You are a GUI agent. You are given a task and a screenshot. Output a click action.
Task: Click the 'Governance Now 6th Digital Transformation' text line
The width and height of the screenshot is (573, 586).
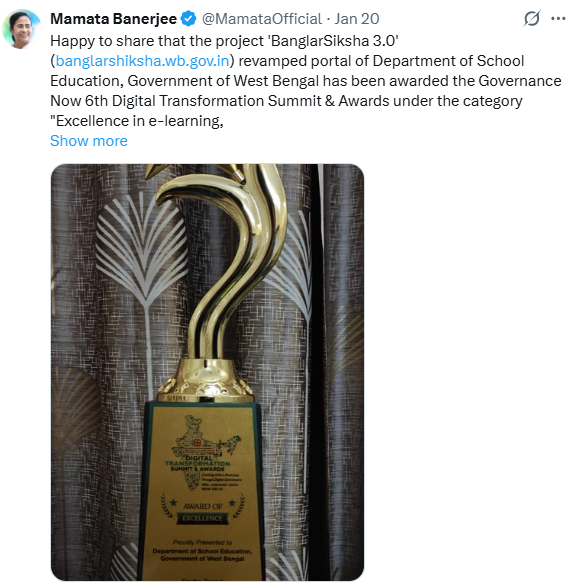tap(286, 101)
